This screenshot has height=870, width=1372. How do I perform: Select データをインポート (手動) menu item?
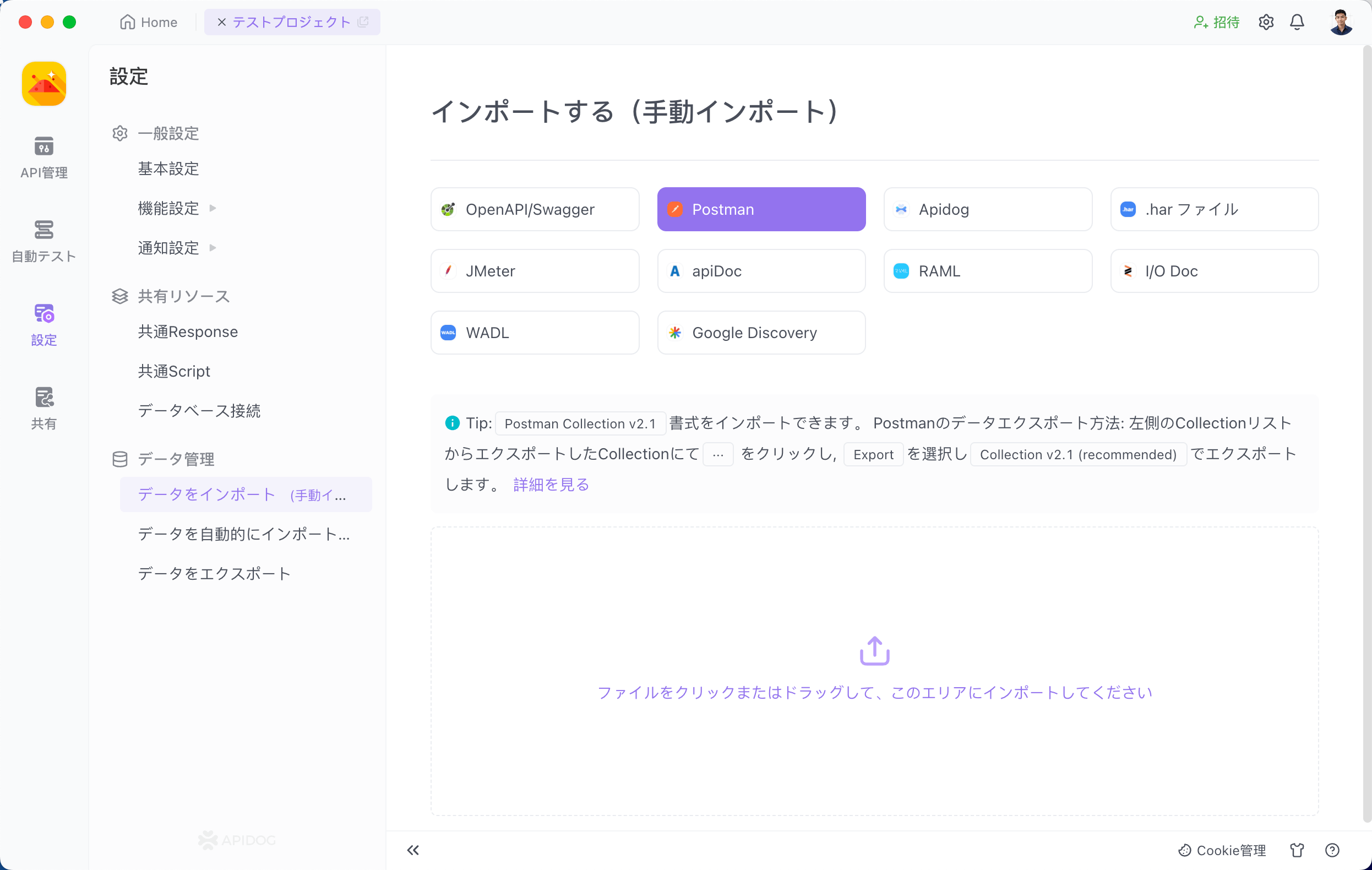pyautogui.click(x=246, y=494)
